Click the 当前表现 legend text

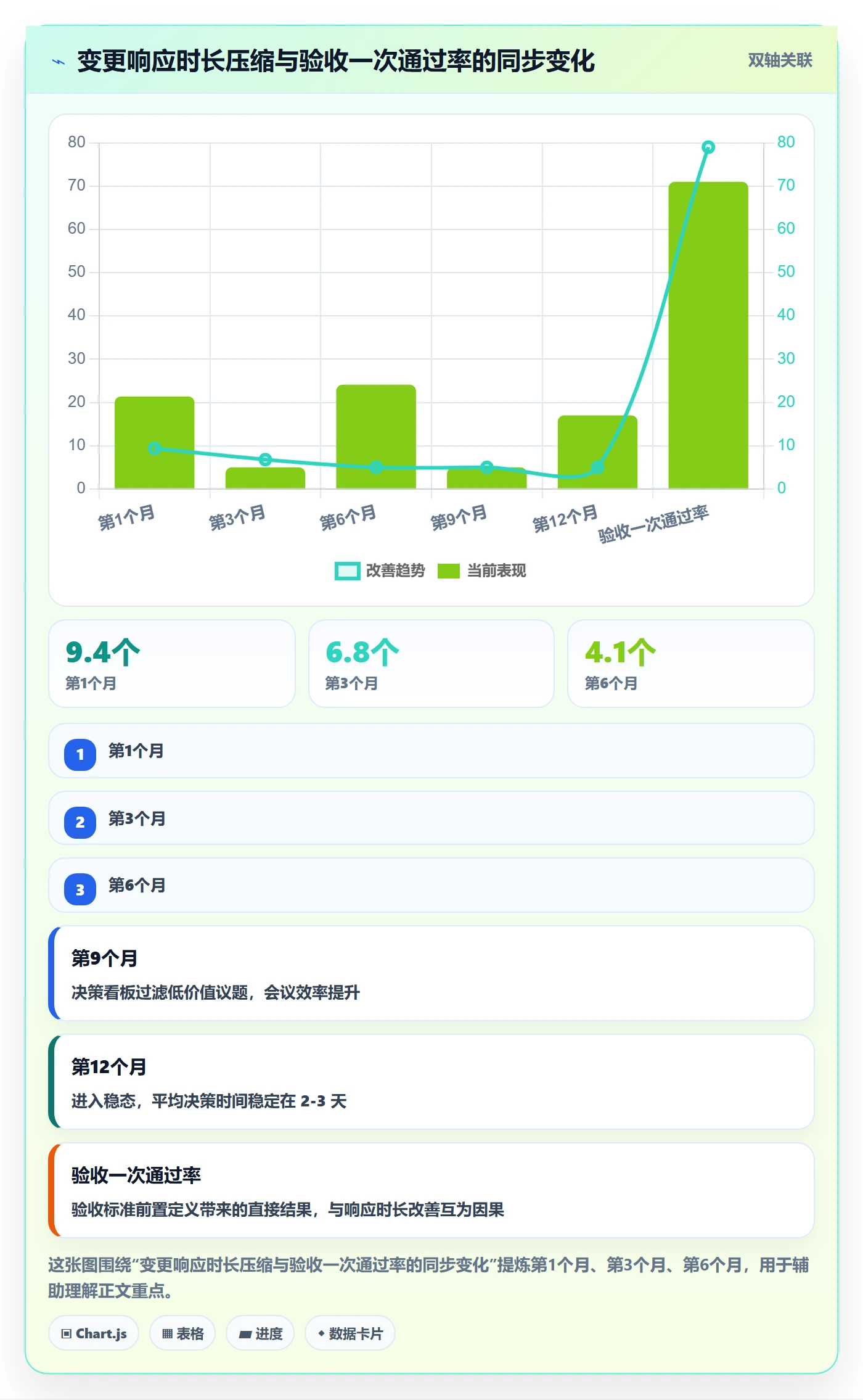point(497,571)
